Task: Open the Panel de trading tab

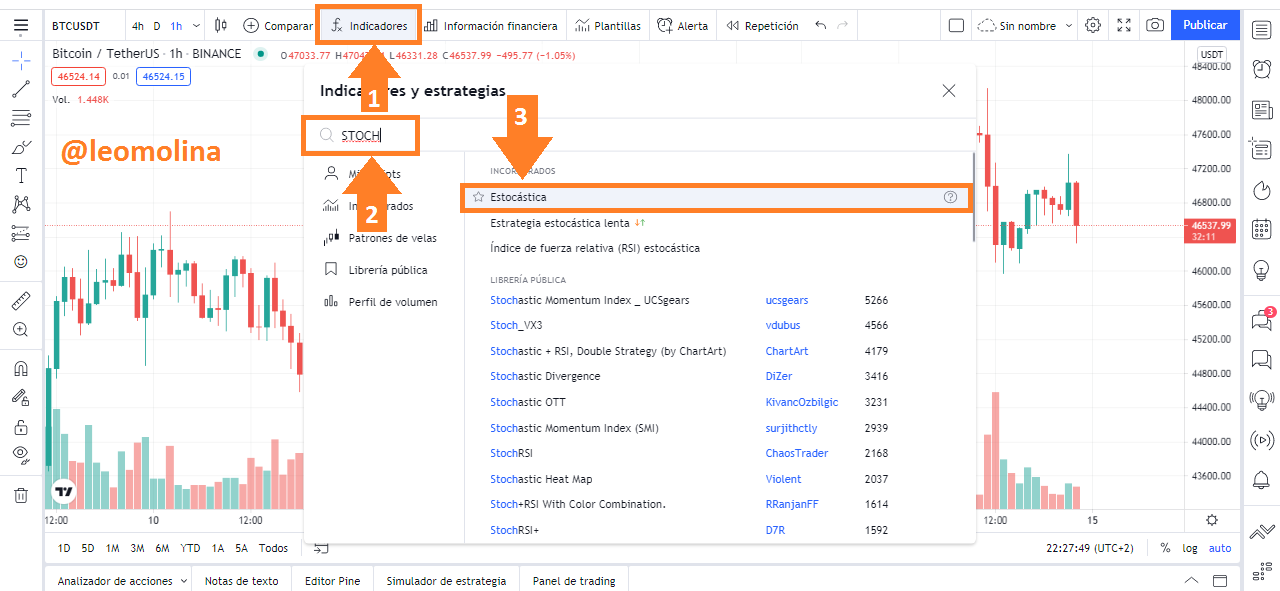Action: (x=574, y=581)
